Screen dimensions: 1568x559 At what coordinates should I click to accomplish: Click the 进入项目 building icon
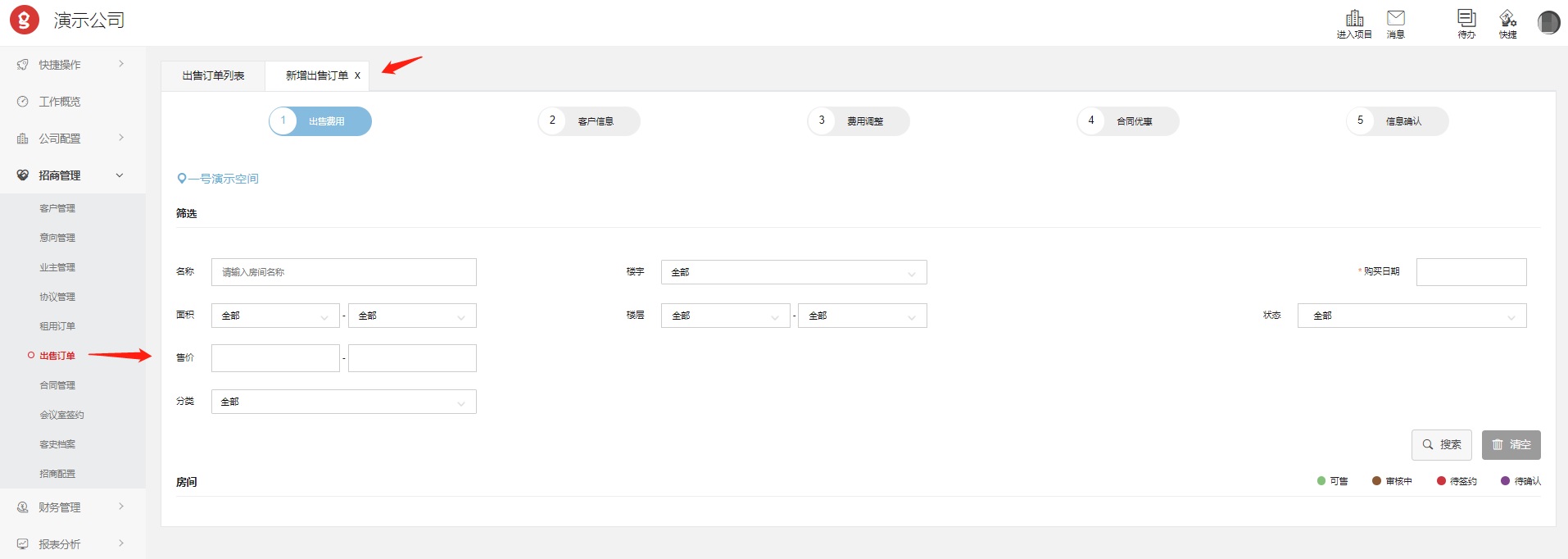coord(1354,19)
